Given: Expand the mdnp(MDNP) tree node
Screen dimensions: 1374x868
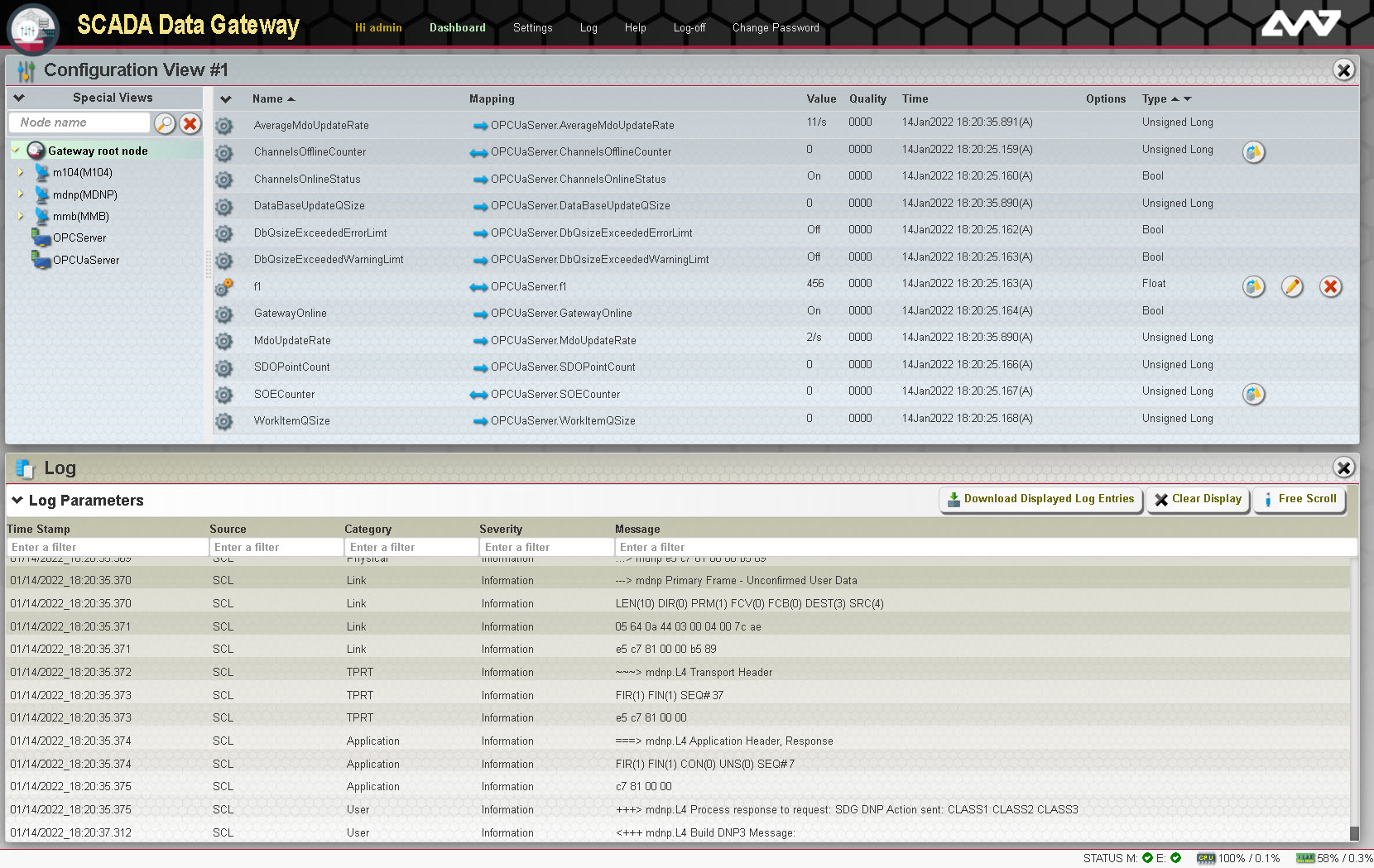Looking at the screenshot, I should tap(21, 194).
